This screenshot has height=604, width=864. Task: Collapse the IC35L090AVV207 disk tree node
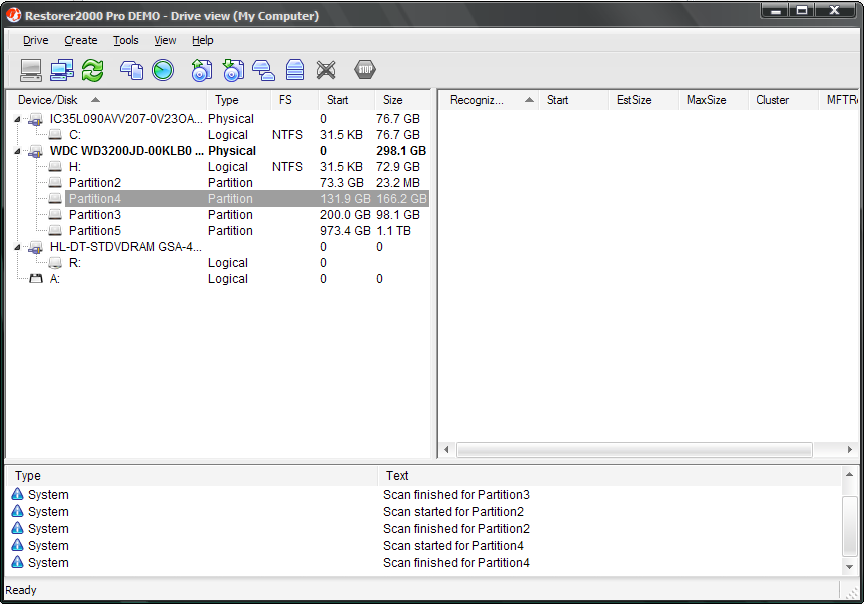tap(17, 119)
